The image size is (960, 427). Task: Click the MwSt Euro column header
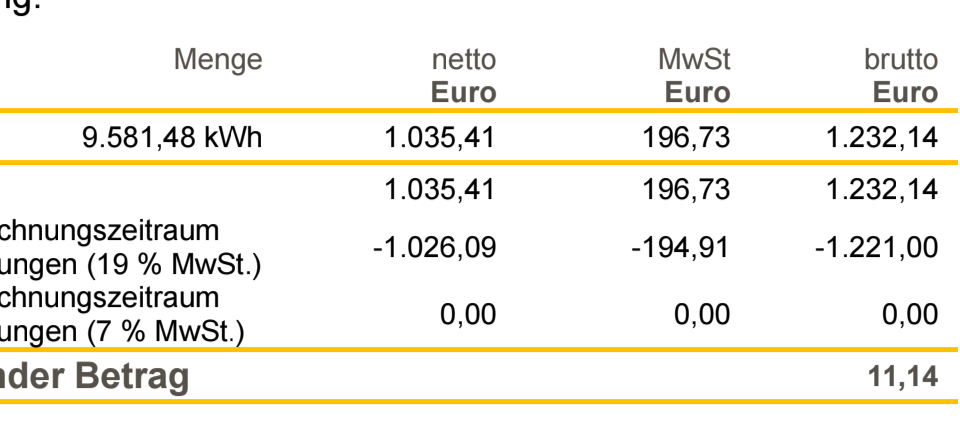point(697,77)
